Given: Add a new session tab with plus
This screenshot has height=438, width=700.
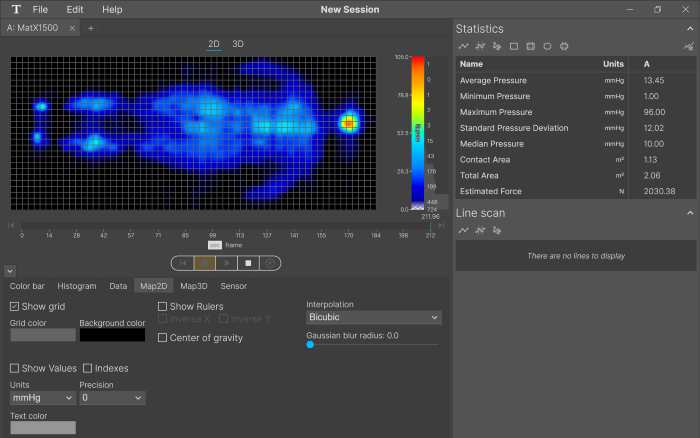Looking at the screenshot, I should (x=91, y=28).
